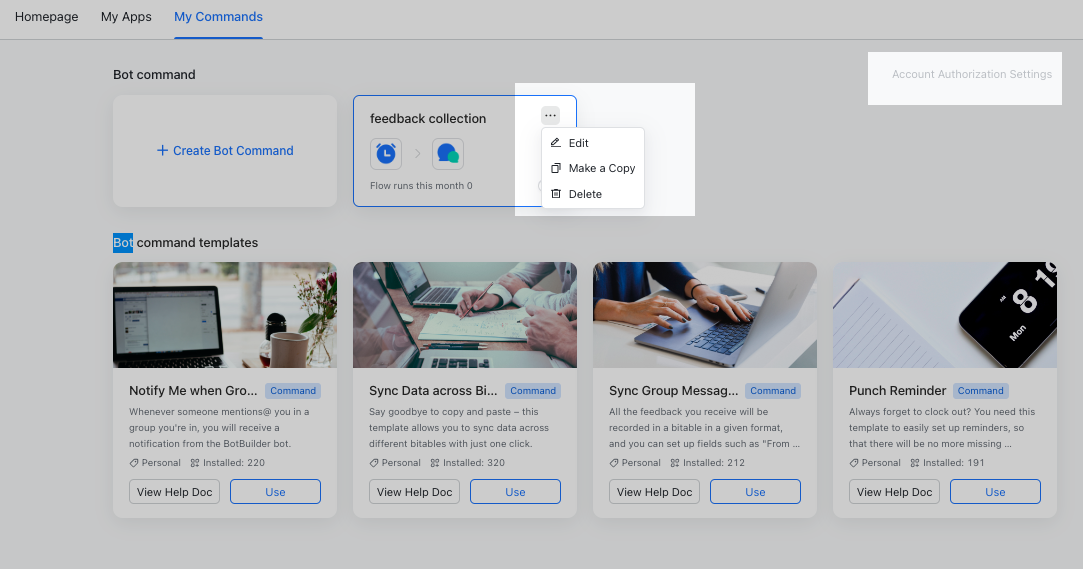Open the Notify Me template laptop thumbnail
This screenshot has width=1083, height=569.
tap(225, 315)
